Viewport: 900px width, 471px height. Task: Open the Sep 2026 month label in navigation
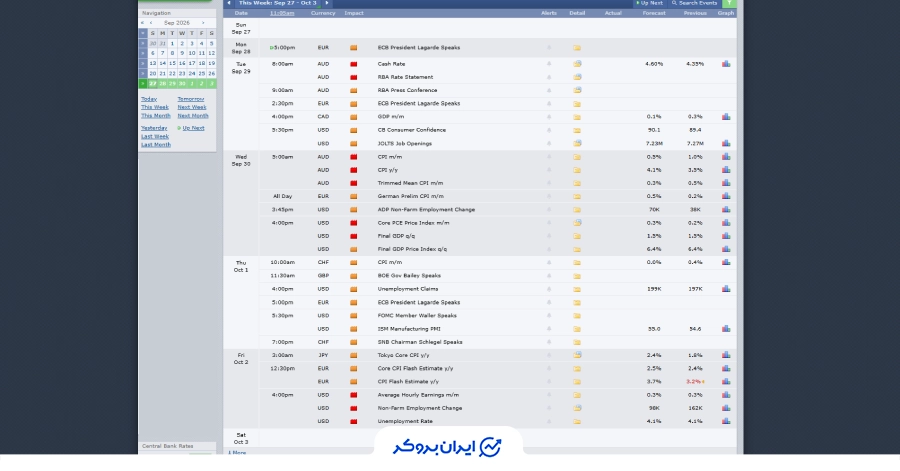[x=176, y=23]
